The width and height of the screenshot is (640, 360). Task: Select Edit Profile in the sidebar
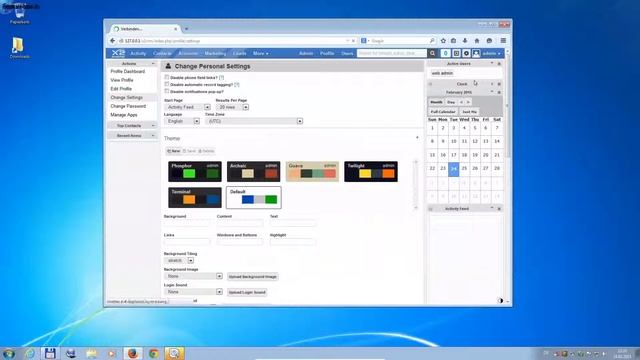[121, 89]
